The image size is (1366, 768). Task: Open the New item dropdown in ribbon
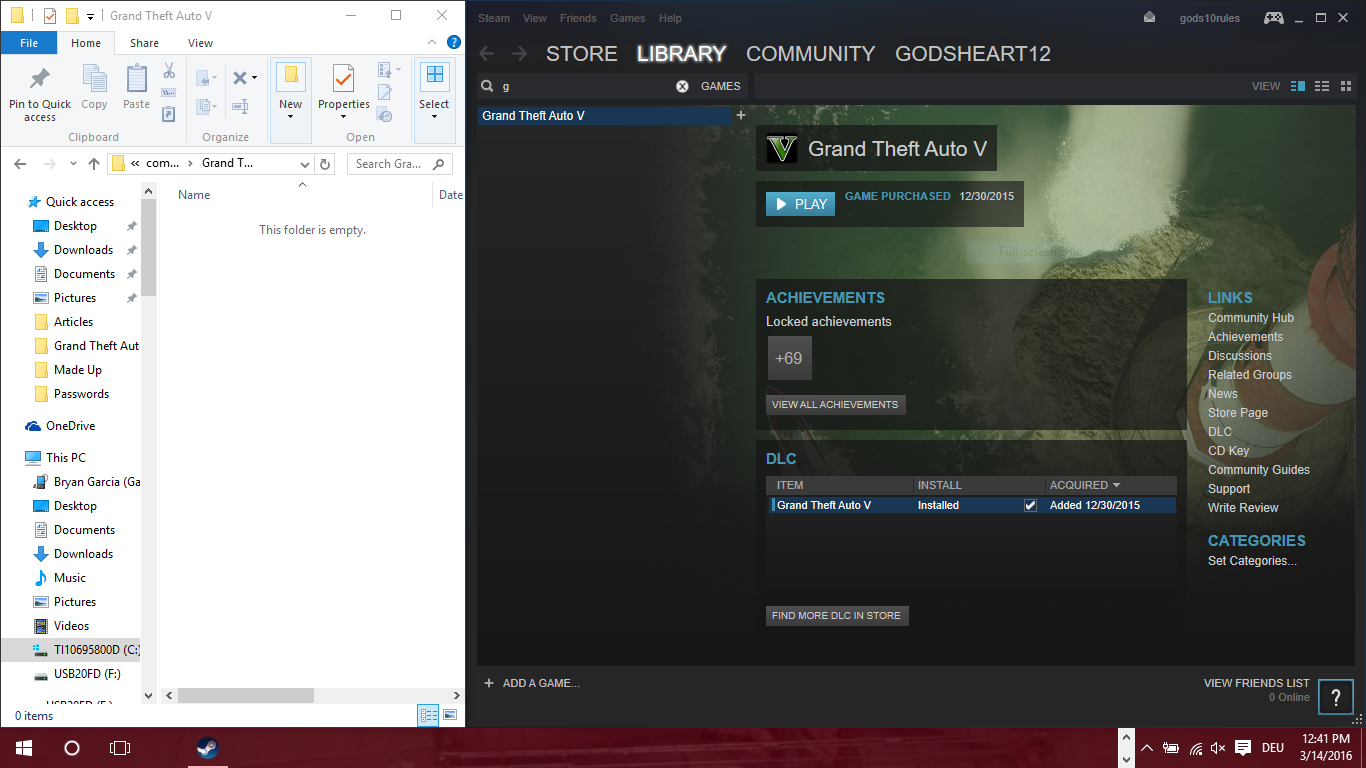pyautogui.click(x=290, y=116)
